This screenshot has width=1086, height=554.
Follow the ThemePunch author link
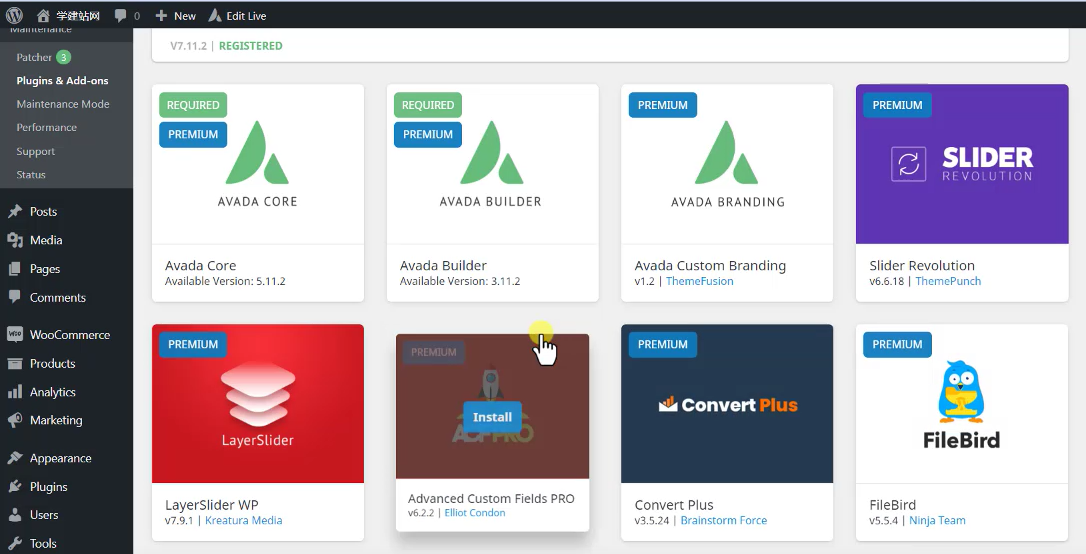948,281
